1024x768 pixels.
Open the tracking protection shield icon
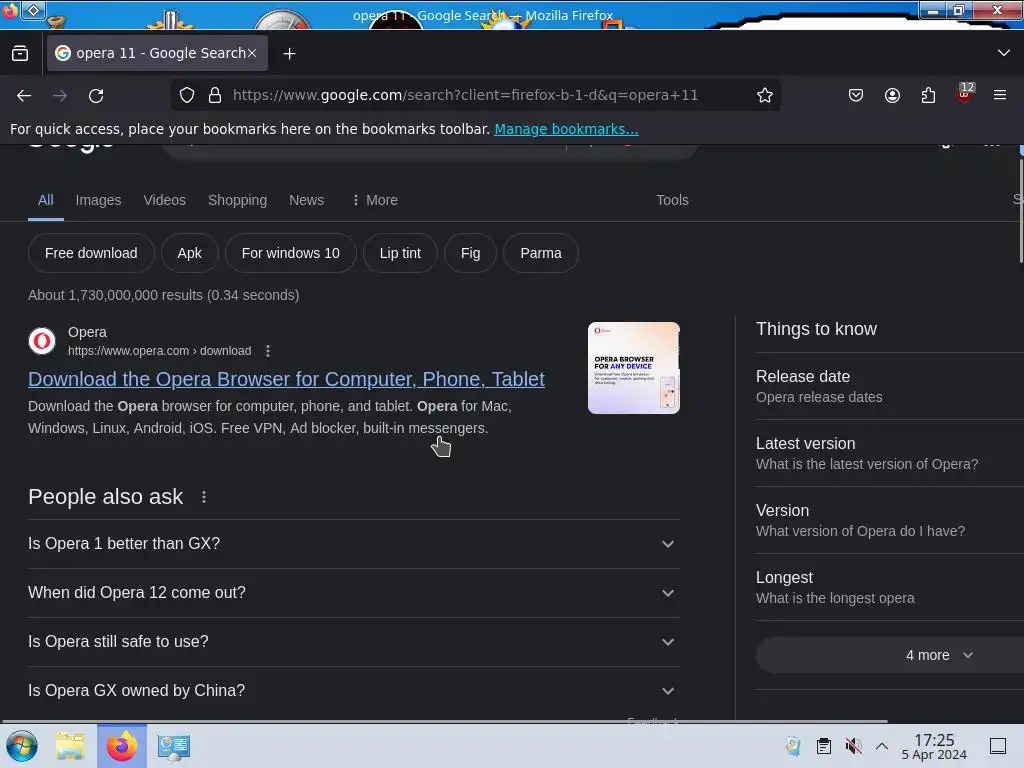[187, 95]
